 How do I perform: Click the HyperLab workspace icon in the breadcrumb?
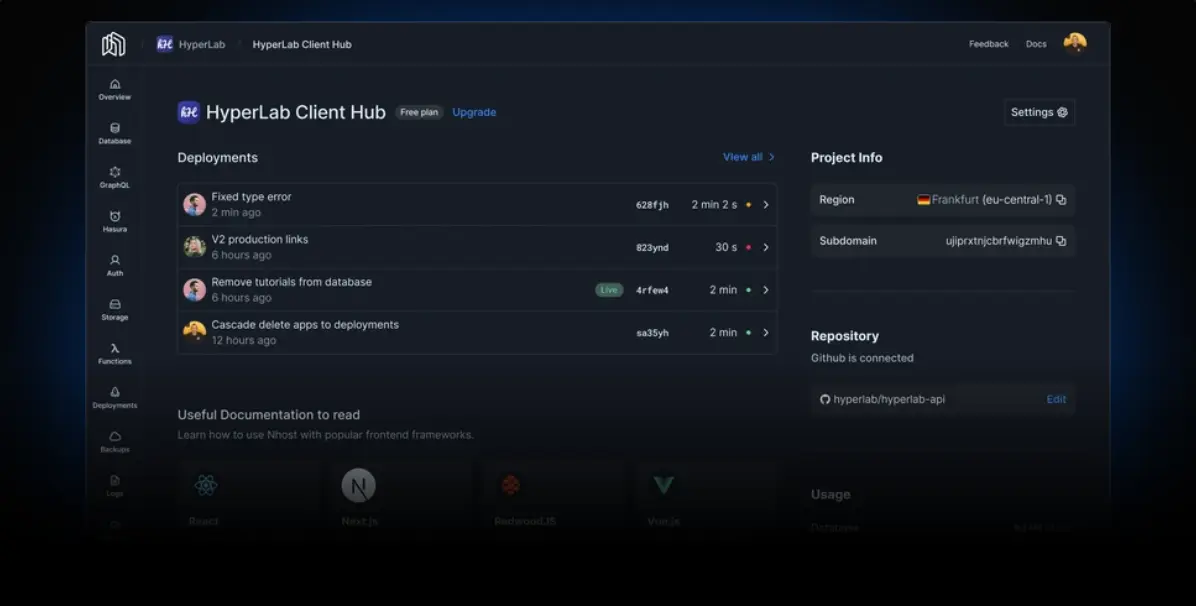point(165,44)
